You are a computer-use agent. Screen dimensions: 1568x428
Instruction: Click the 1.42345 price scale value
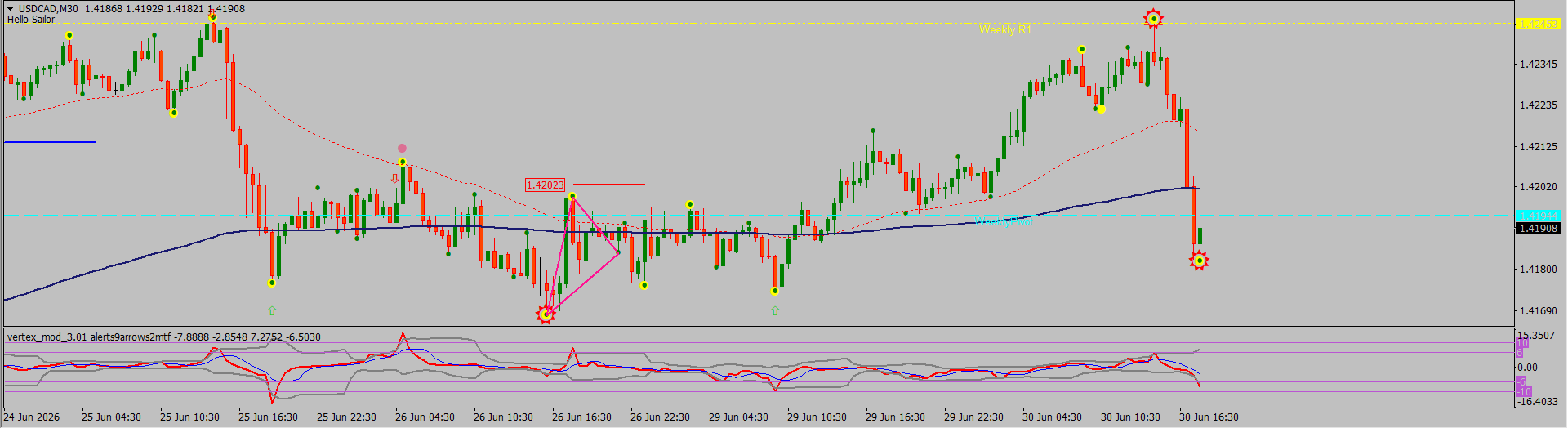coord(1539,64)
